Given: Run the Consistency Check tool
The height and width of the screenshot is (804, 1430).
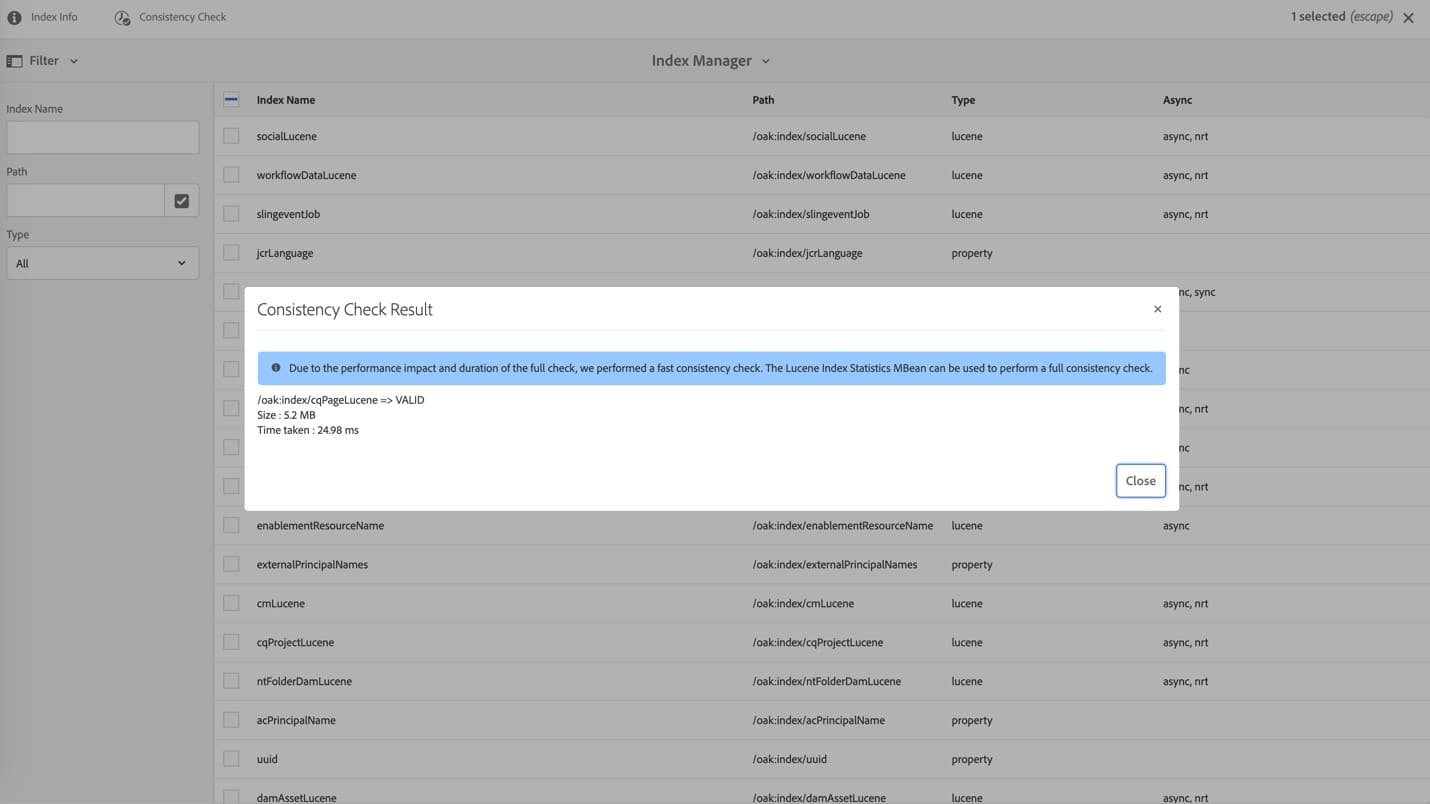Looking at the screenshot, I should [170, 16].
